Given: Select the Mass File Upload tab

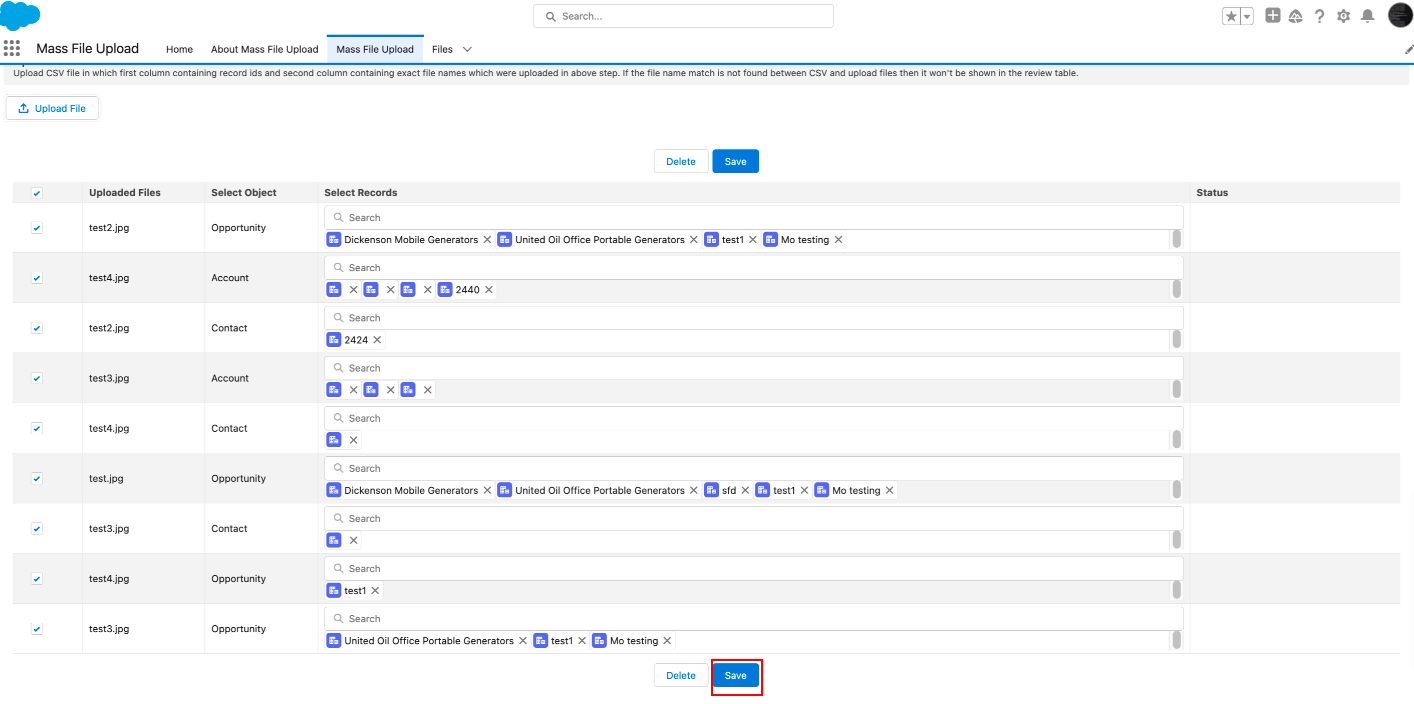Looking at the screenshot, I should [x=375, y=49].
